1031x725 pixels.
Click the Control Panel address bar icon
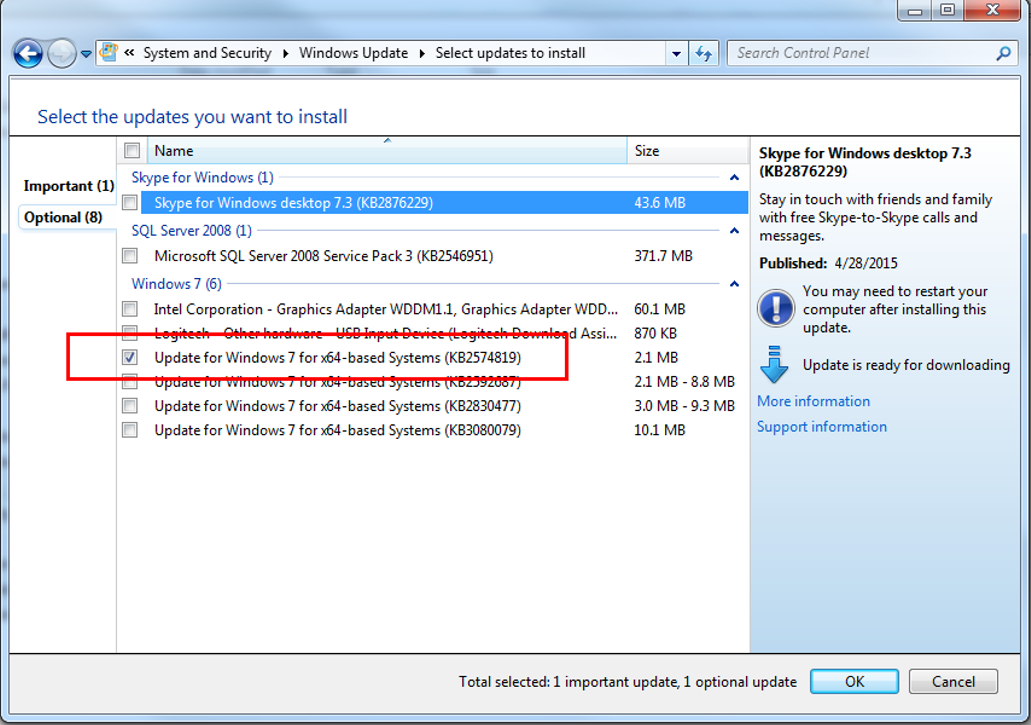click(110, 53)
